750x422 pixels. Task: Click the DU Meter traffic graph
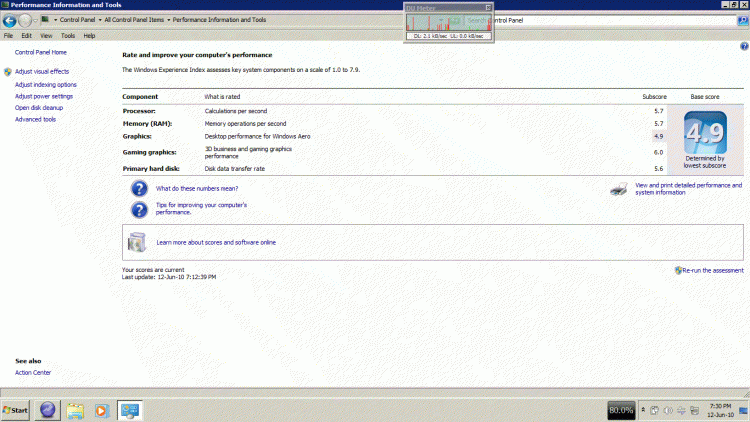click(x=449, y=22)
